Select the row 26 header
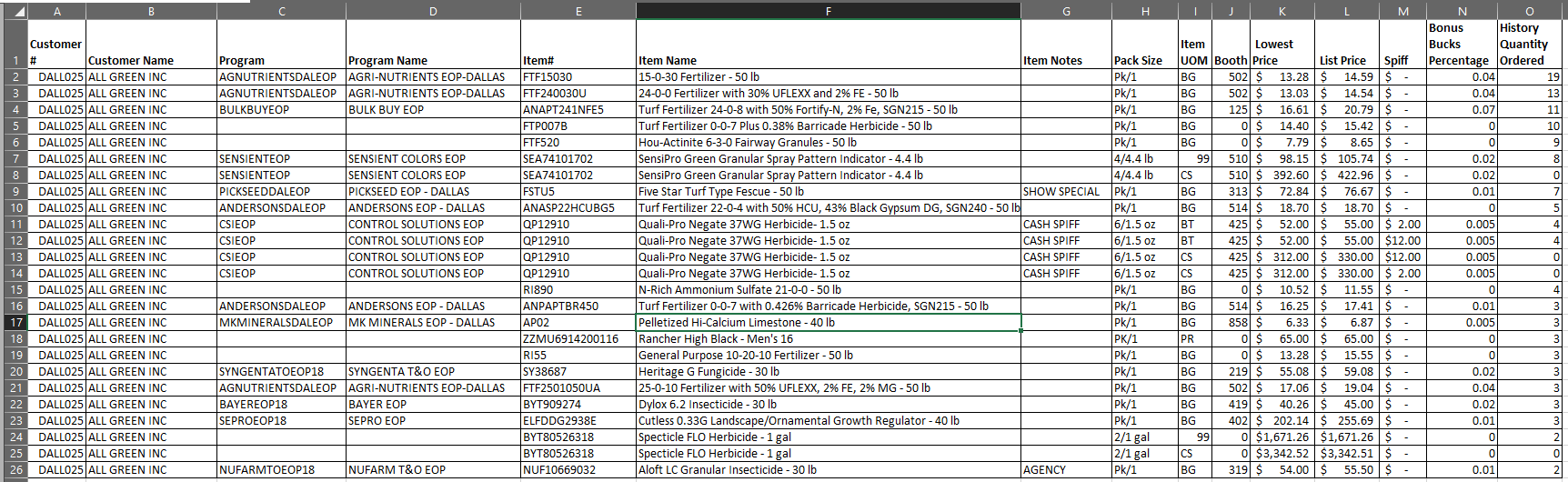This screenshot has width=1568, height=482. pos(15,469)
